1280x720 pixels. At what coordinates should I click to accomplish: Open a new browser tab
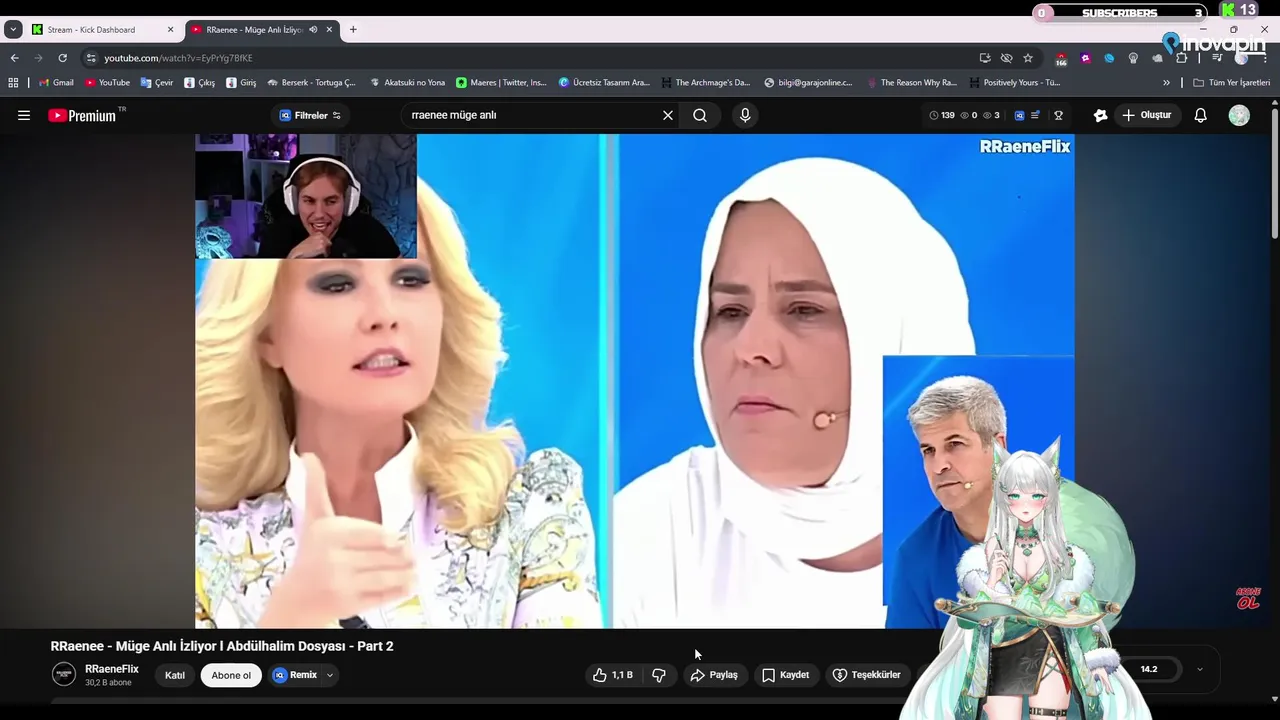coord(353,30)
